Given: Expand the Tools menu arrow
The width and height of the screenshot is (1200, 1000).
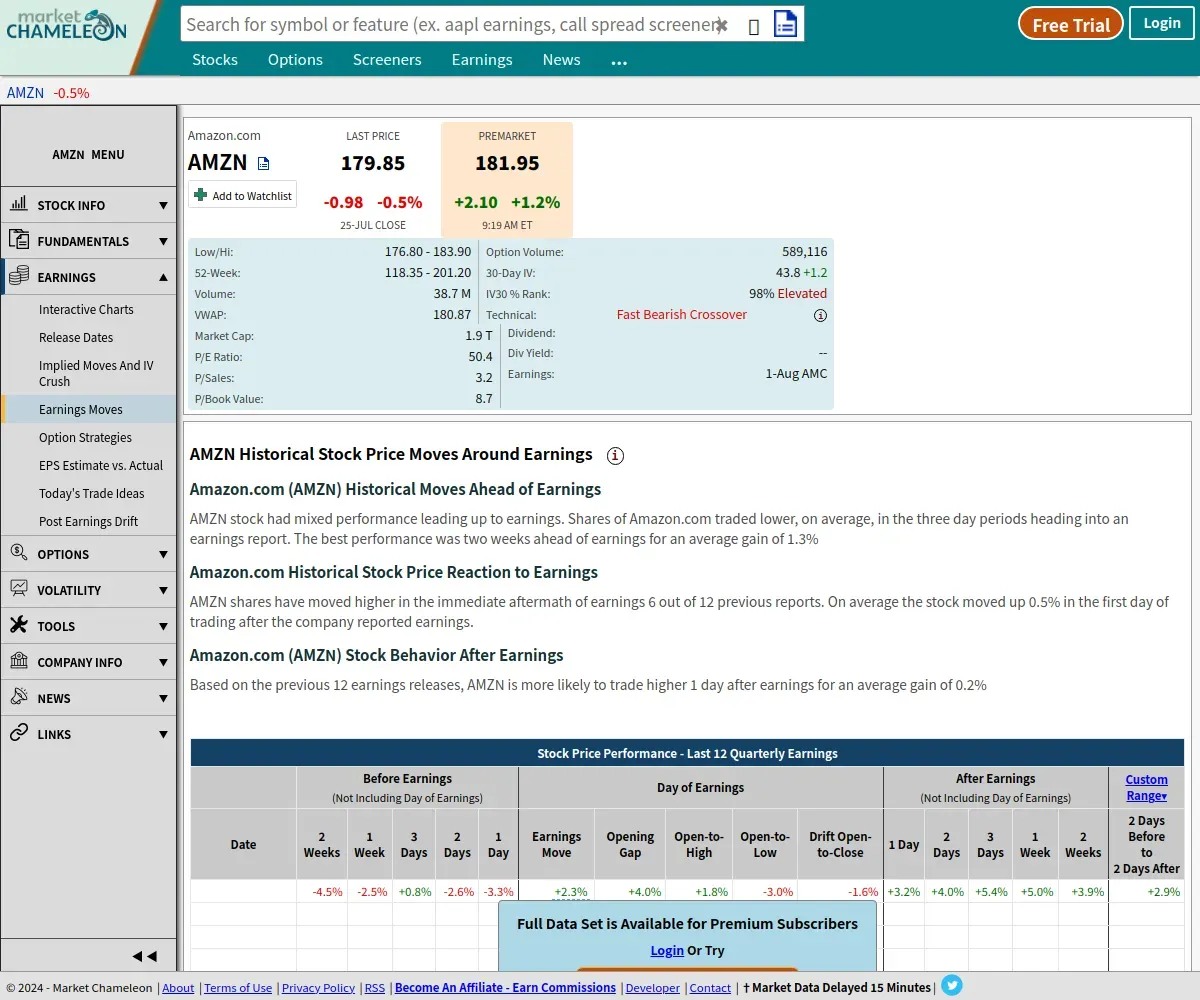Looking at the screenshot, I should (x=163, y=627).
